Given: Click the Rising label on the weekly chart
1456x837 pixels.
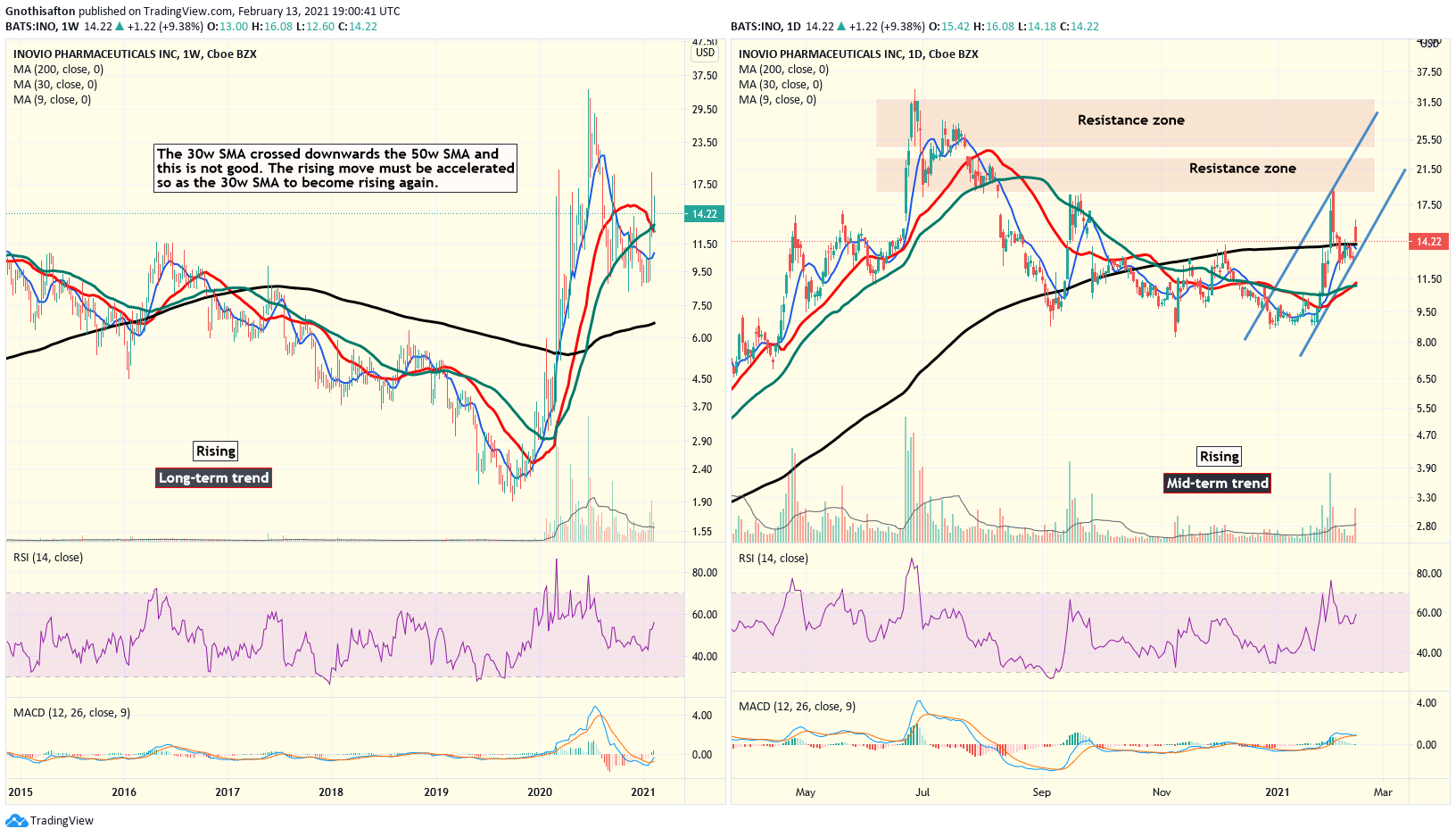Looking at the screenshot, I should pyautogui.click(x=216, y=451).
